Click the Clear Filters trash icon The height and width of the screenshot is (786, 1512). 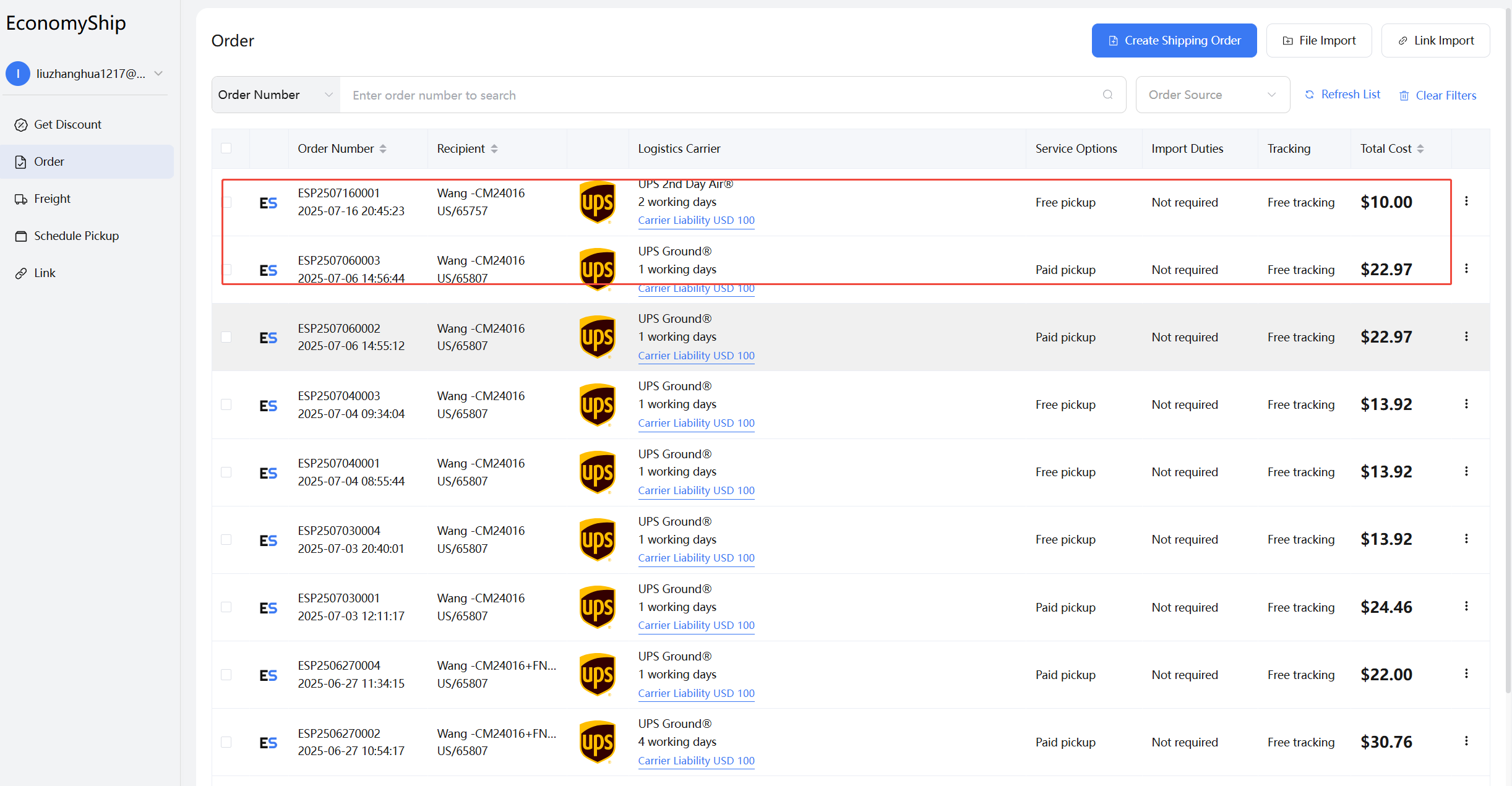[x=1404, y=96]
